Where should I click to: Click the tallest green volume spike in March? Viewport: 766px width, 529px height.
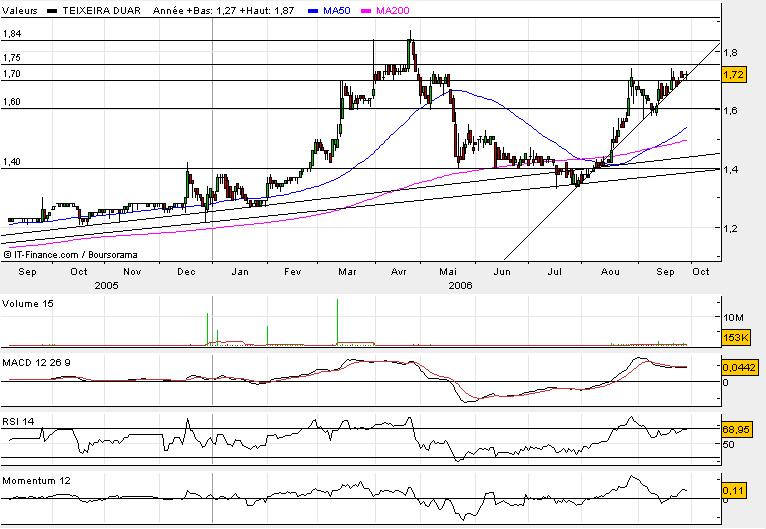tap(337, 321)
